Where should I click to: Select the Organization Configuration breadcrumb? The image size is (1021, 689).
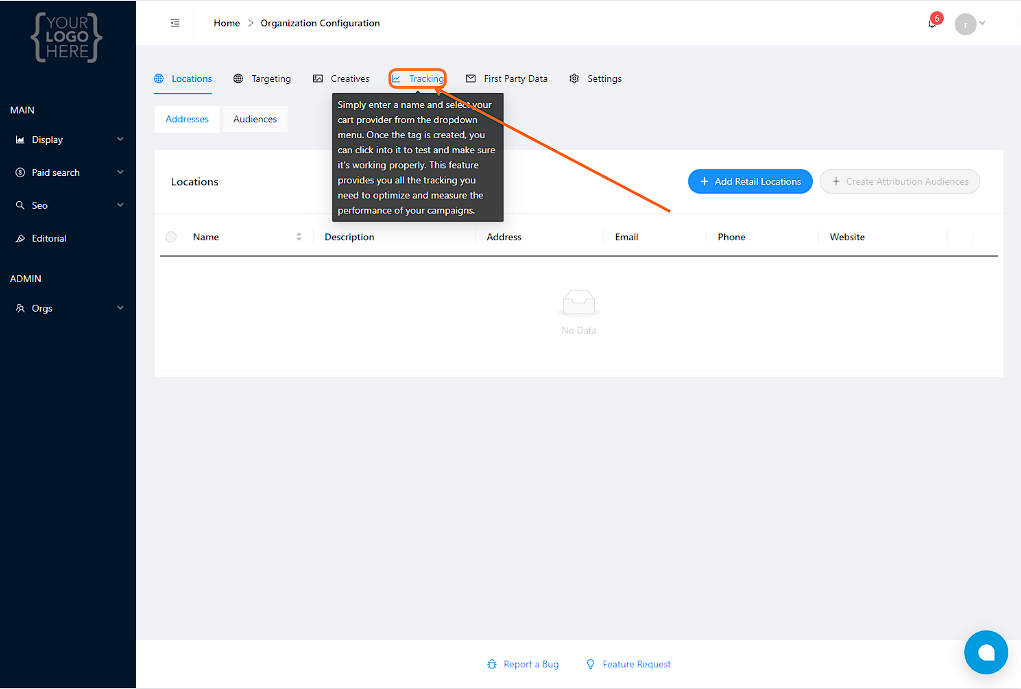click(320, 23)
